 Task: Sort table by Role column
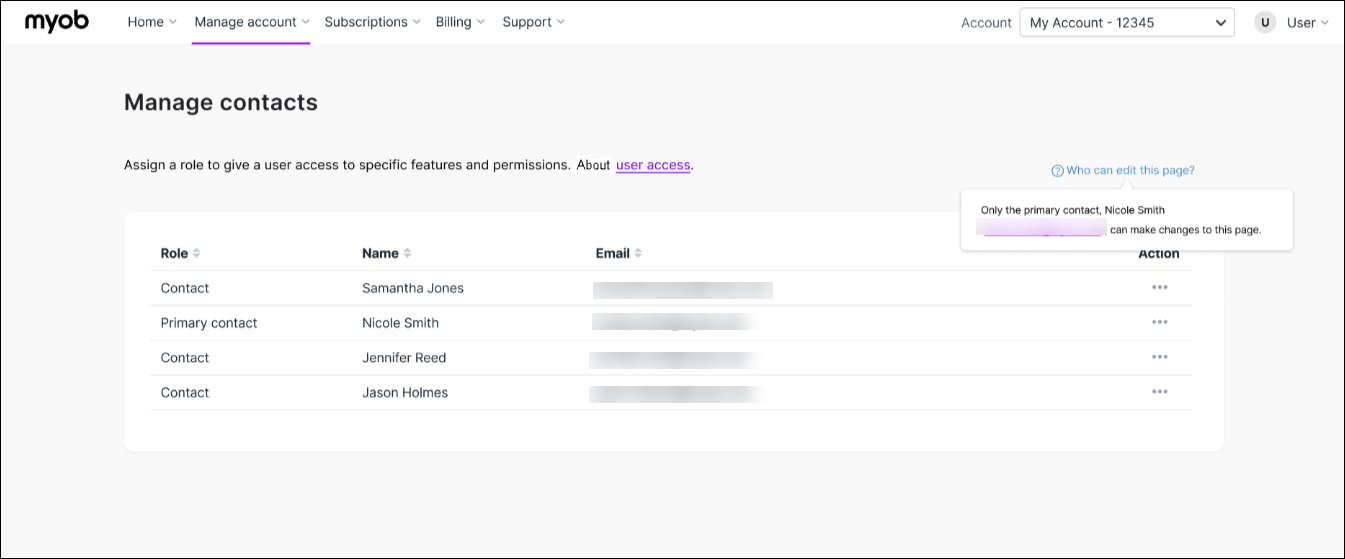point(181,253)
